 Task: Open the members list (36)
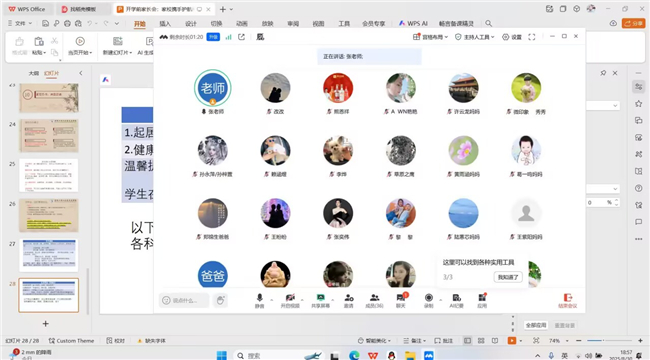pos(374,300)
